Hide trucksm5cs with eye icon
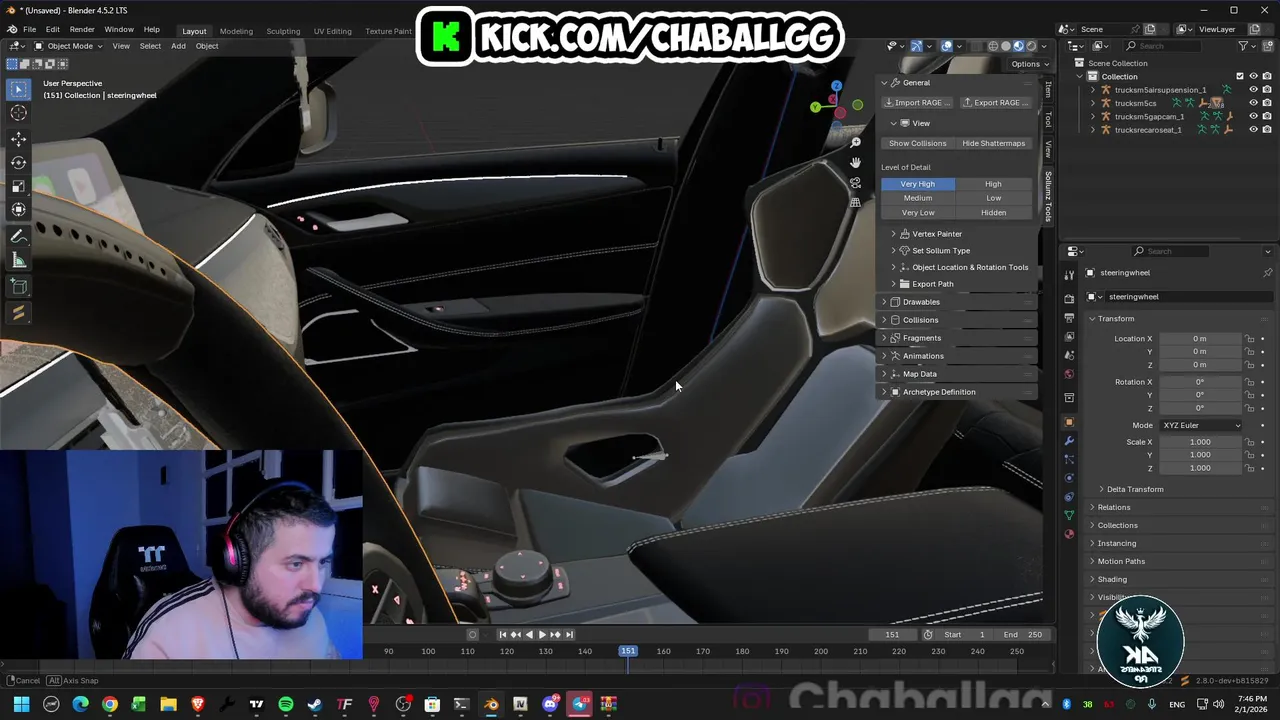The width and height of the screenshot is (1280, 720). point(1253,103)
